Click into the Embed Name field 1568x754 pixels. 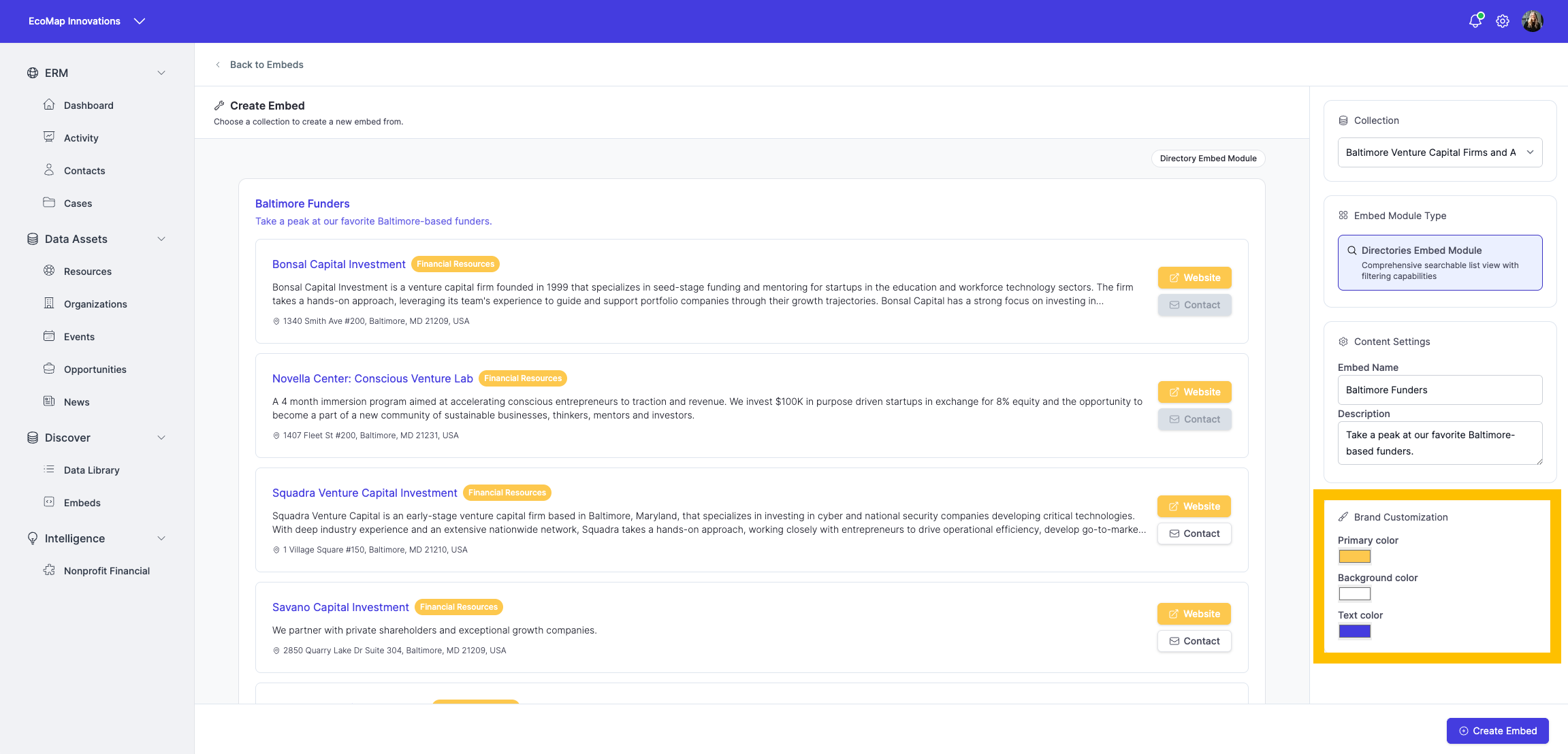(1440, 390)
